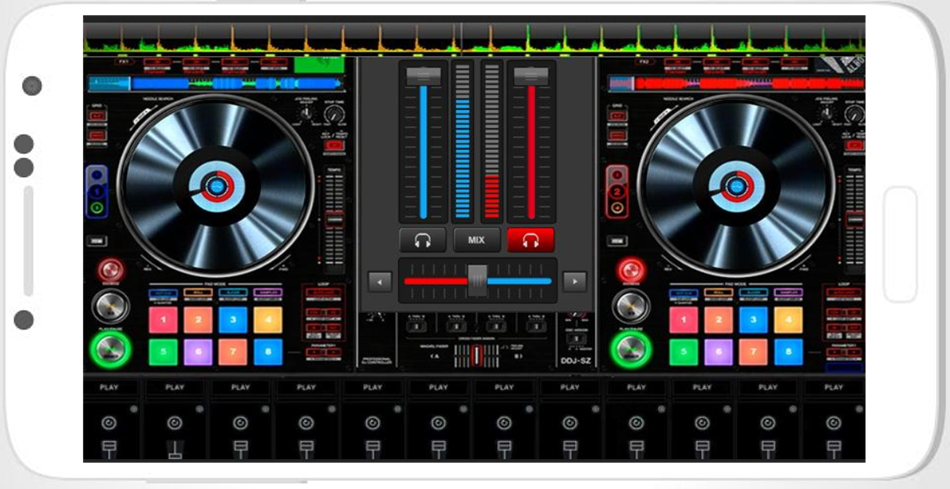Tap pad 8 on the left deck
The image size is (950, 489).
[x=268, y=352]
